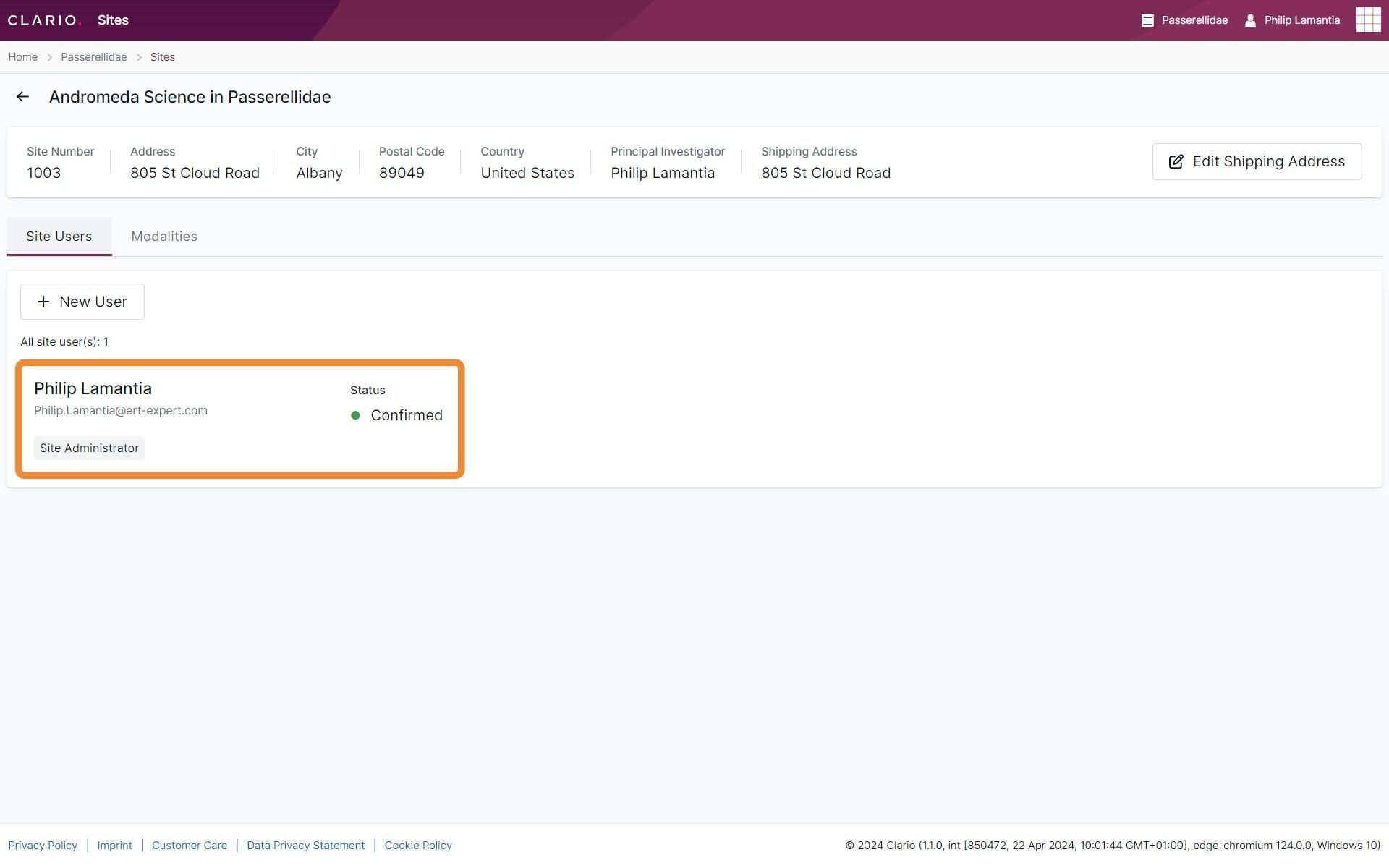Navigate to Home via breadcrumb
The width and height of the screenshot is (1389, 868).
[x=22, y=56]
